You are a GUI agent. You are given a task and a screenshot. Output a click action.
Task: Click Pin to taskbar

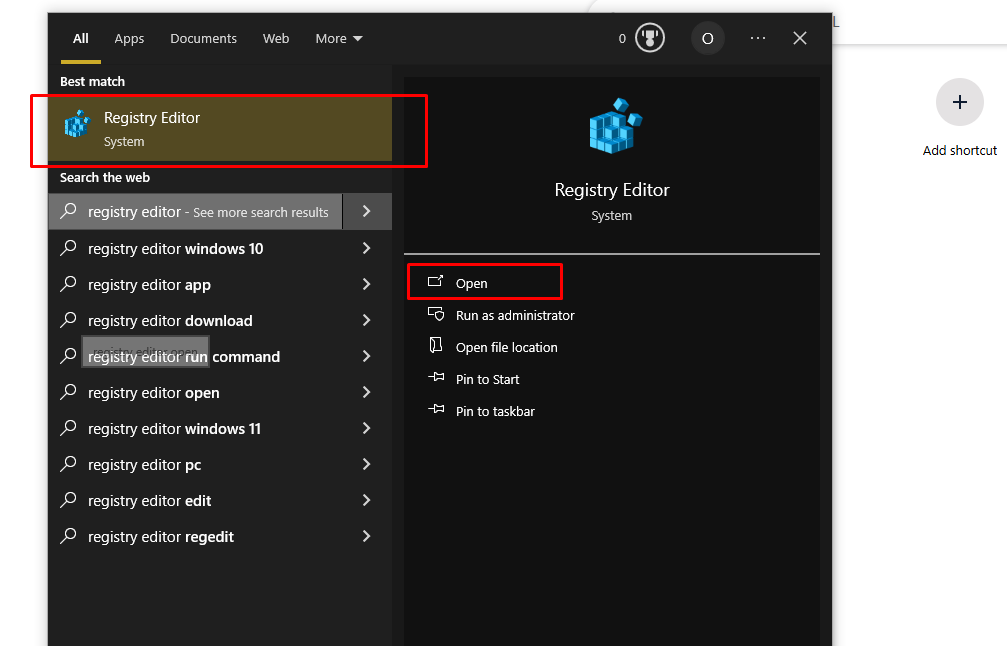pyautogui.click(x=495, y=412)
